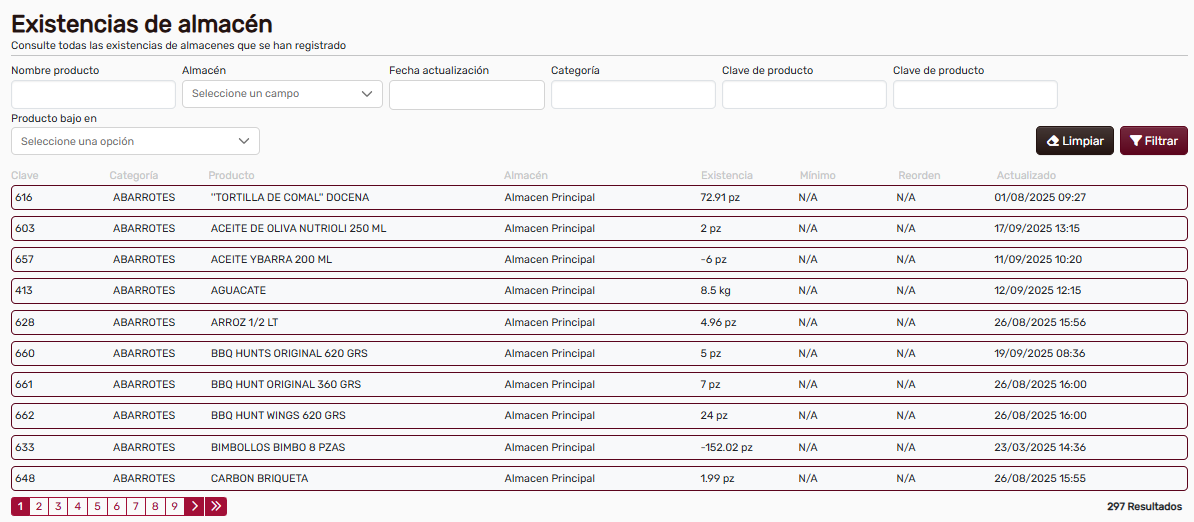Sort by the Actualizado column header

click(x=1025, y=176)
